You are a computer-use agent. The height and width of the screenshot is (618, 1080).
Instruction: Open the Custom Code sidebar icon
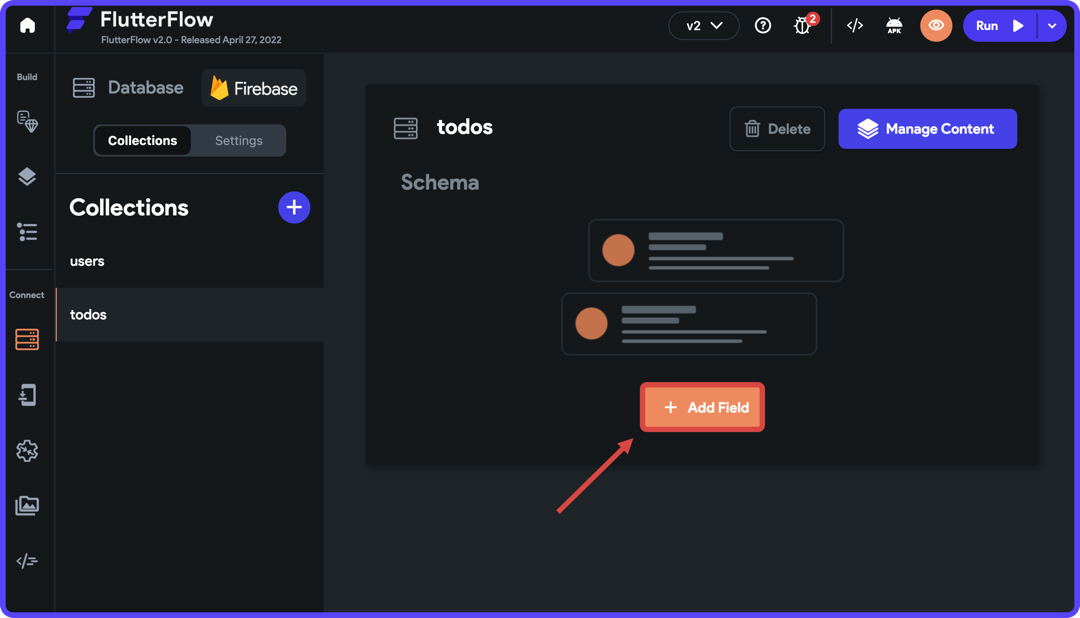[27, 560]
